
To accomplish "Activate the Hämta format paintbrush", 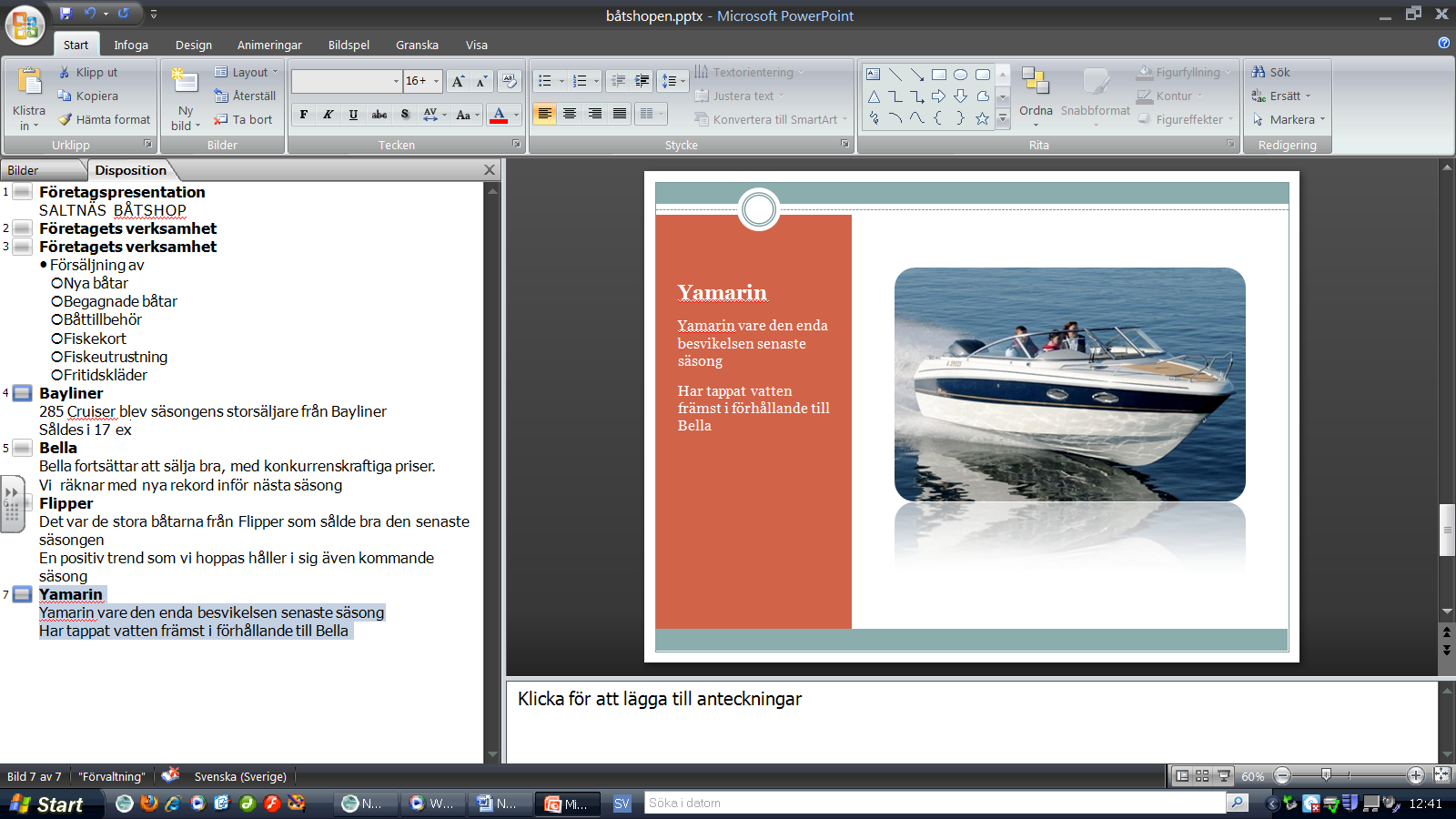I will point(64,119).
